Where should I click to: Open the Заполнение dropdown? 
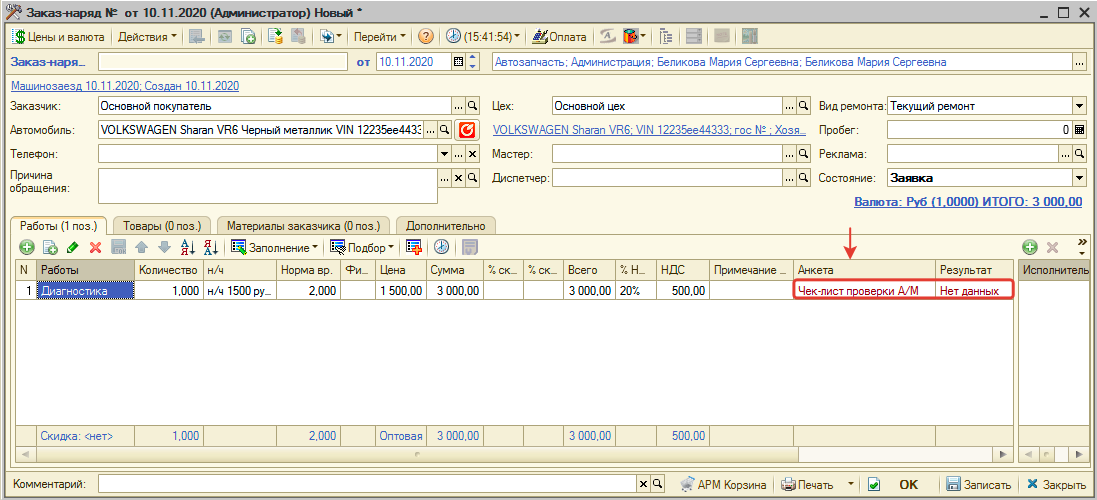[x=274, y=247]
